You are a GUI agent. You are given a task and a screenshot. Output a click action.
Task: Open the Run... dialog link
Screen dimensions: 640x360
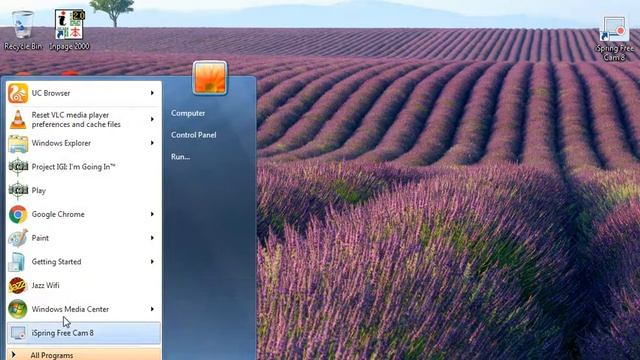click(180, 156)
